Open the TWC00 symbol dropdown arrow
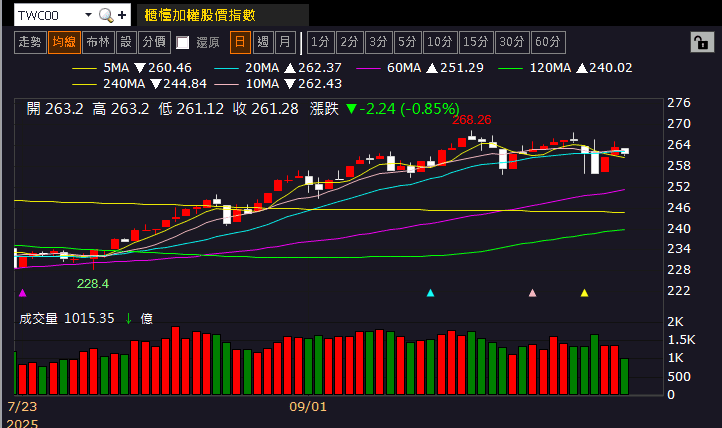Screen dimensions: 722x428 pos(88,15)
